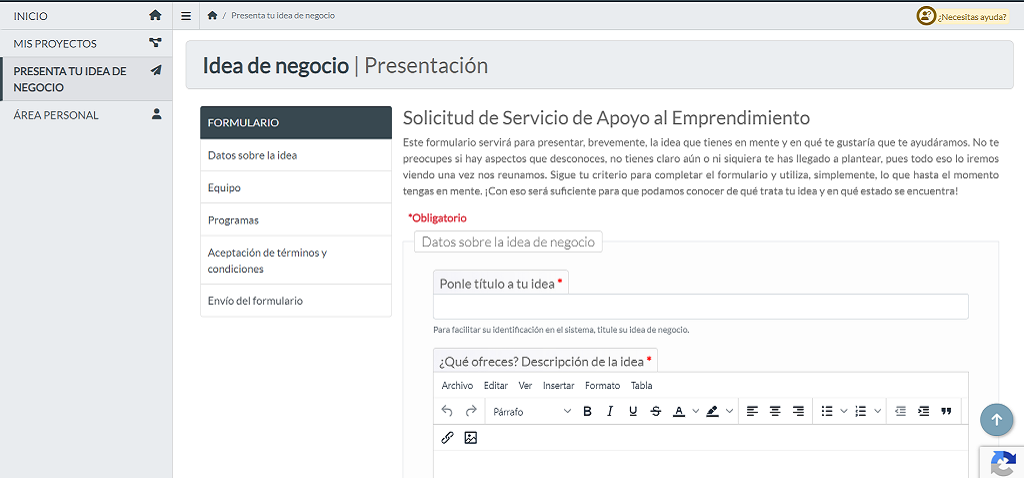Go to Envío del formulario section

[x=296, y=301]
